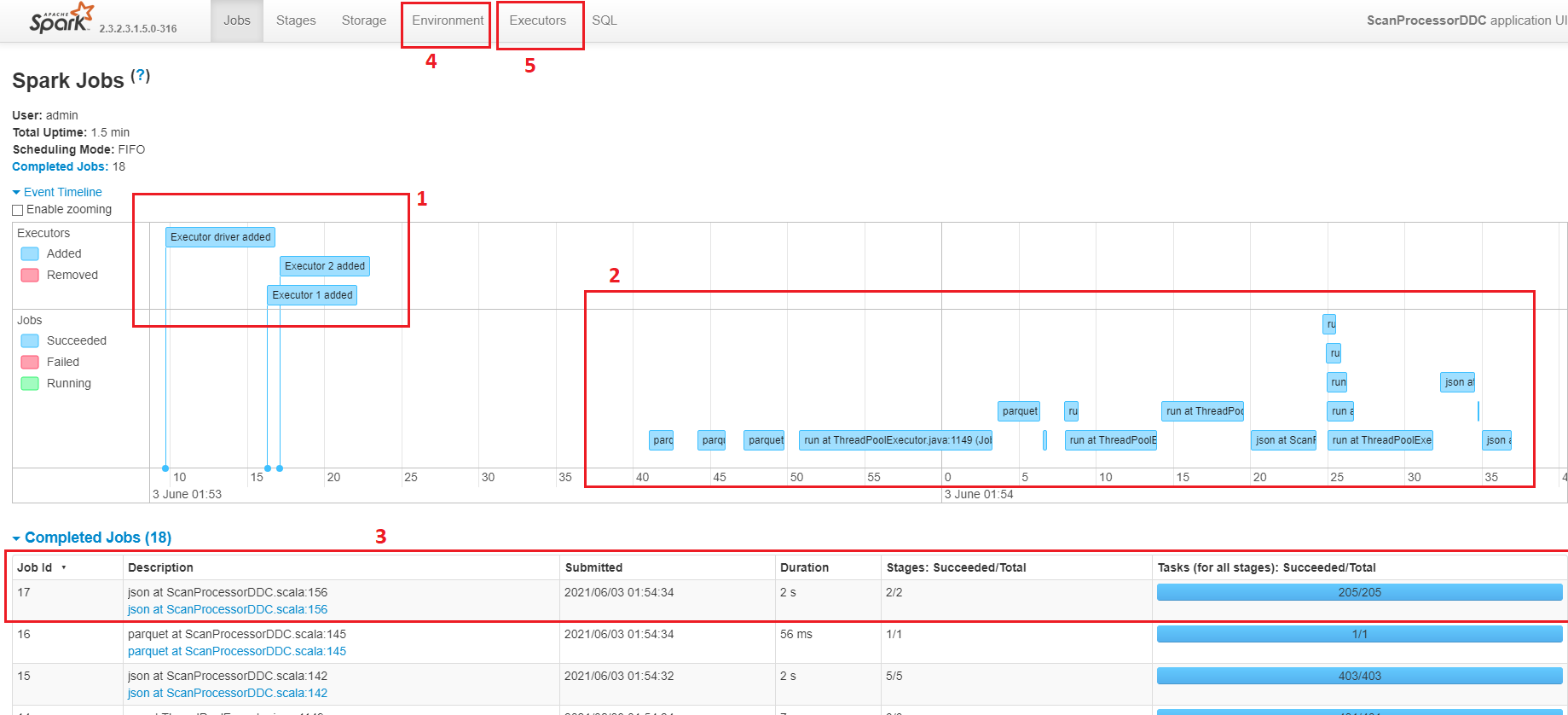Image resolution: width=1568 pixels, height=715 pixels.
Task: Click the Failed jobs legend swatch
Action: point(30,362)
